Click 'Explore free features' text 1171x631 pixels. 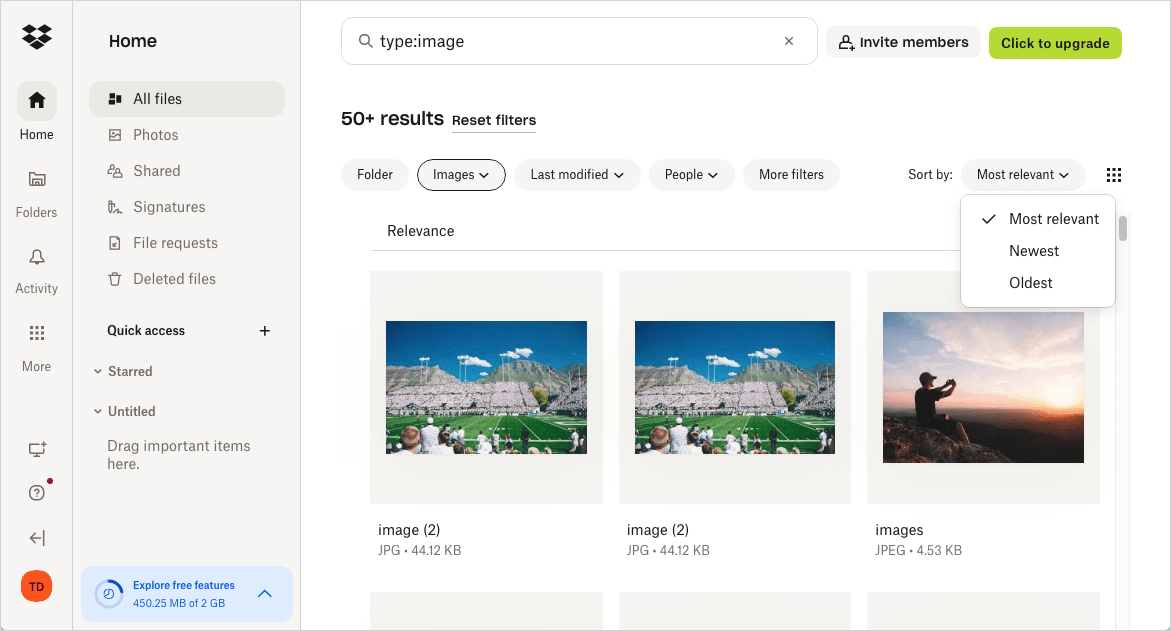click(x=184, y=585)
